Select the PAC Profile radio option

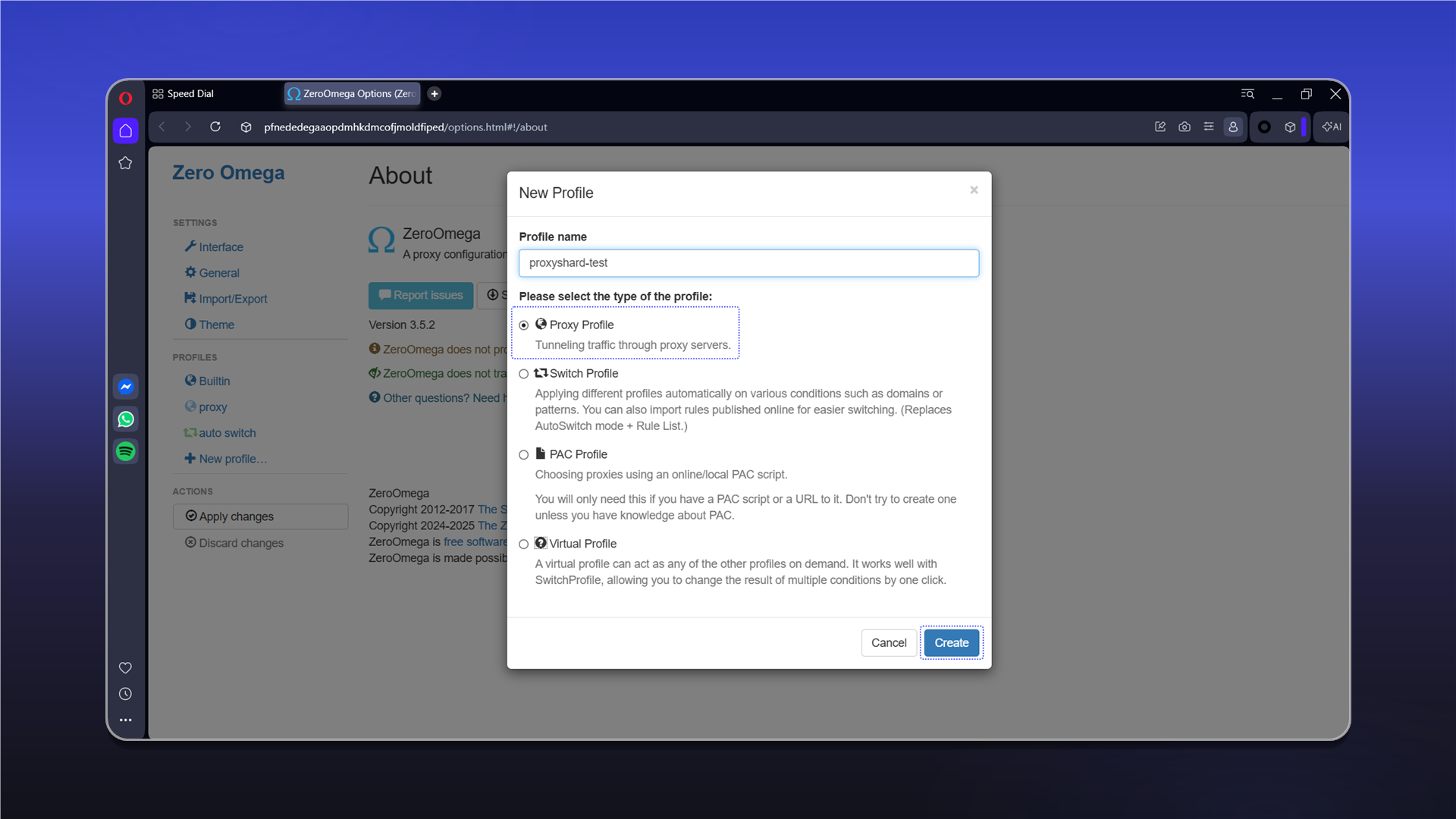pos(524,455)
